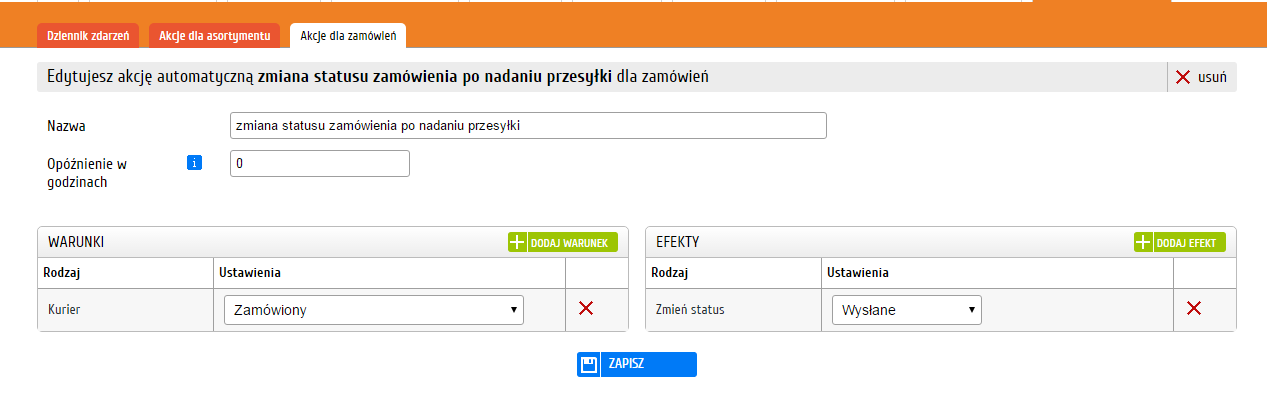Click the plus icon on Dodaj warunek
This screenshot has width=1267, height=412.
coord(517,242)
